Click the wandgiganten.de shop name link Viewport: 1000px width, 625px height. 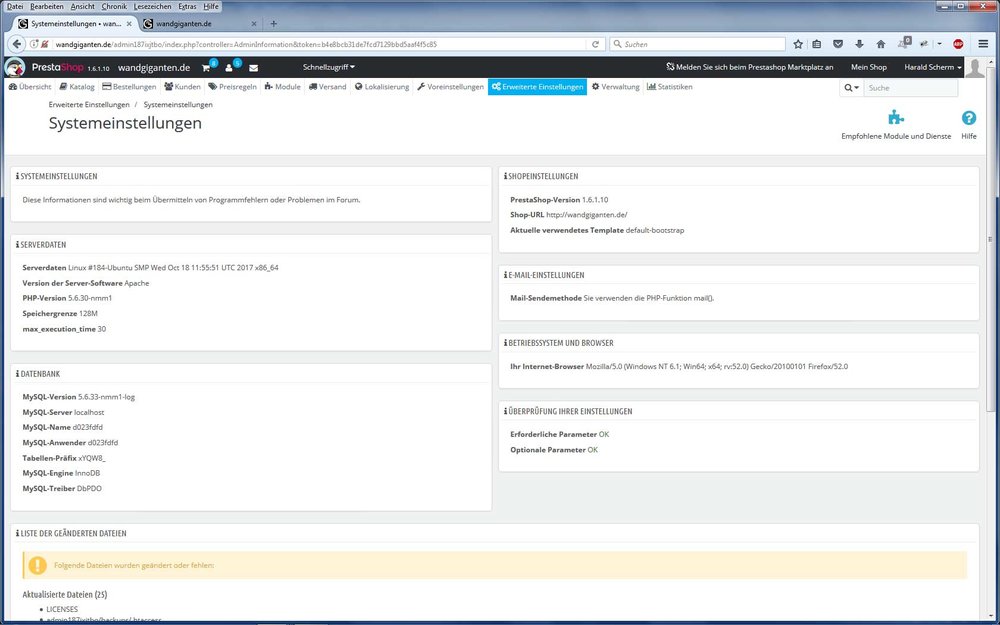154,67
